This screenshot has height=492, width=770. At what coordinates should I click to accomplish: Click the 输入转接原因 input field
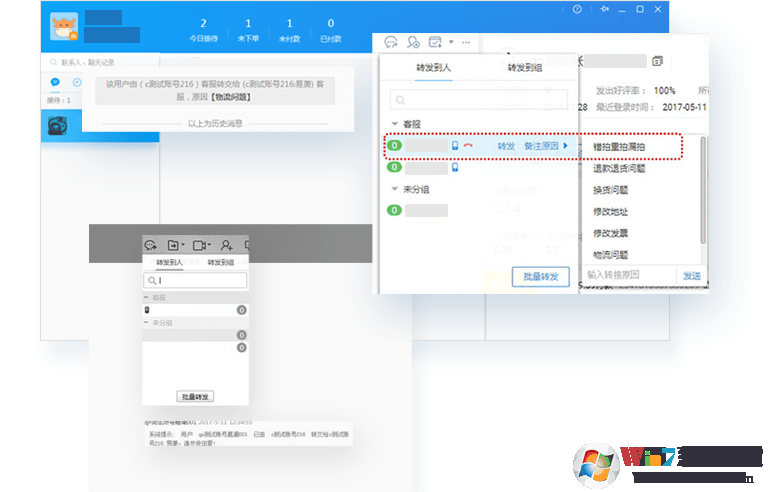(x=629, y=275)
